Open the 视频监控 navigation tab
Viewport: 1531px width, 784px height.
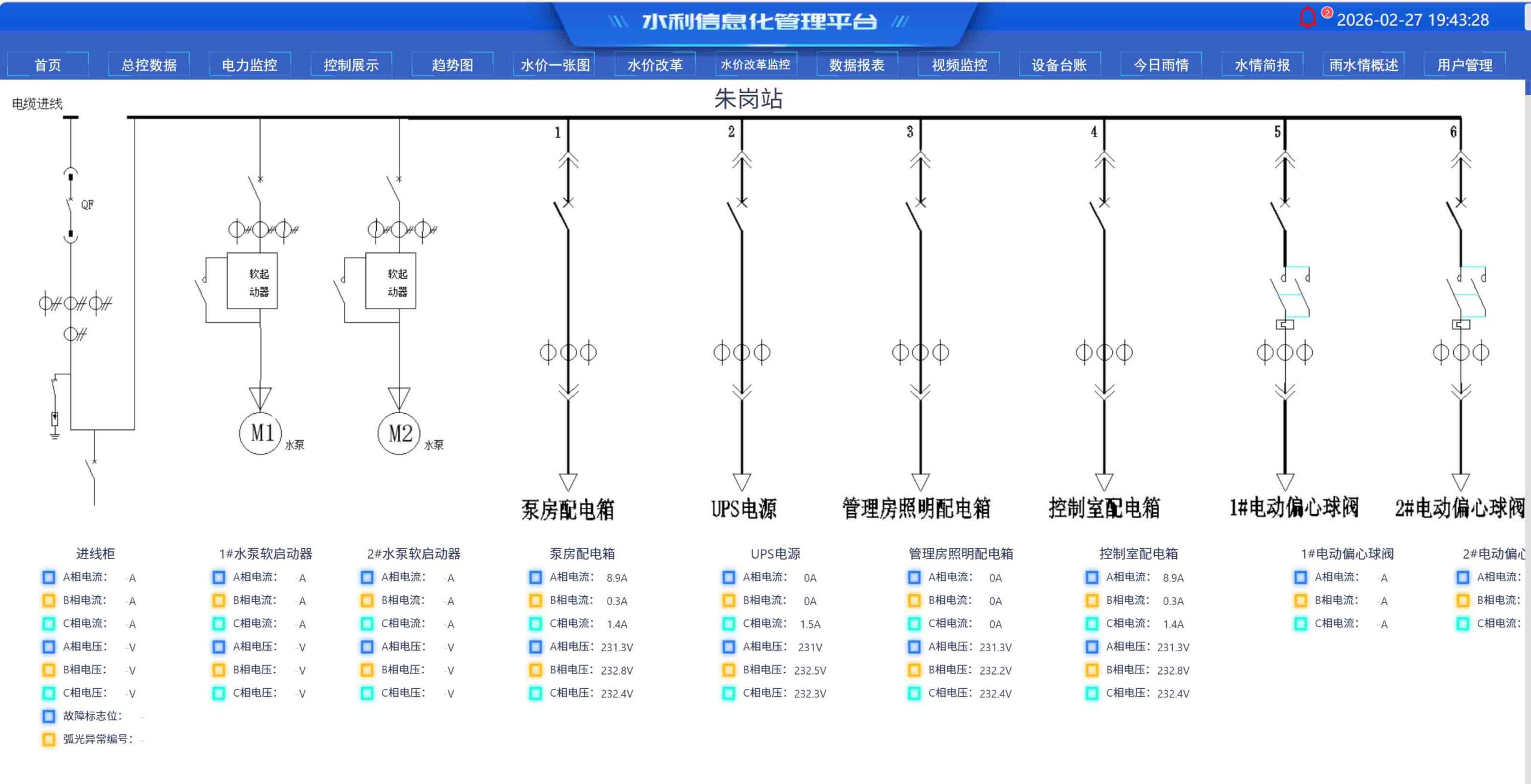click(x=959, y=65)
